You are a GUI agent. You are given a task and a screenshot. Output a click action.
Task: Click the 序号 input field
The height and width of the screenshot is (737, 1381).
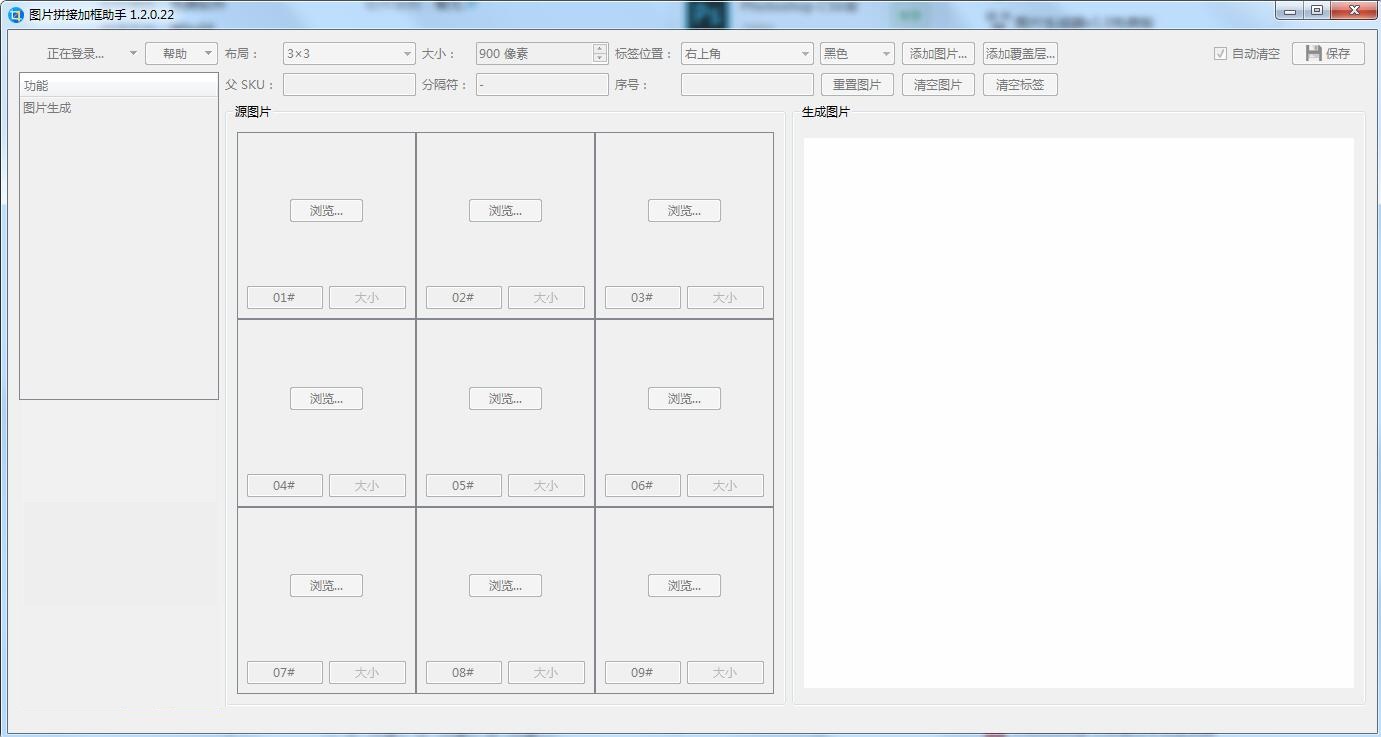coord(747,85)
